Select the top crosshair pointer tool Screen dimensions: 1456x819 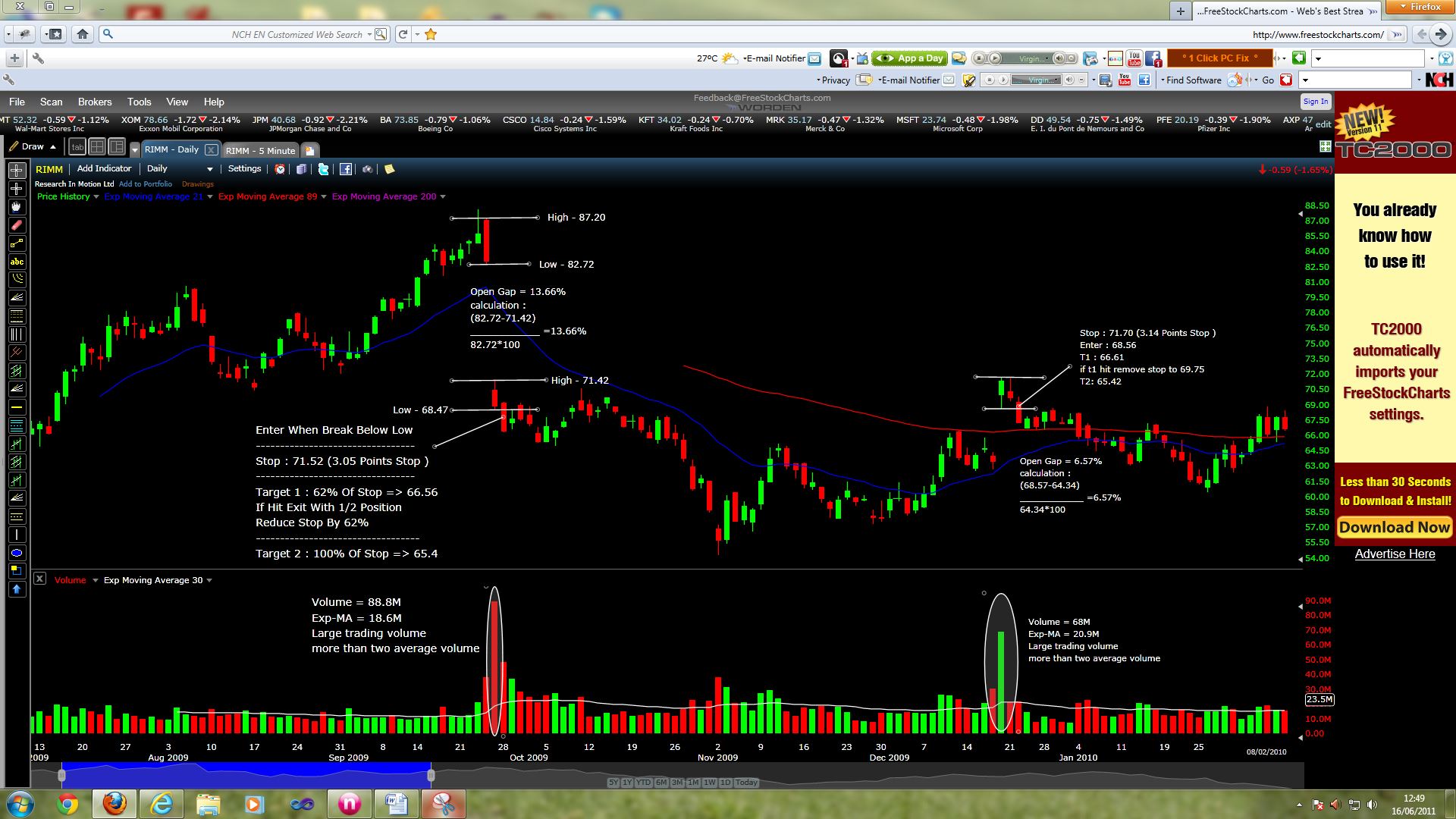(17, 171)
